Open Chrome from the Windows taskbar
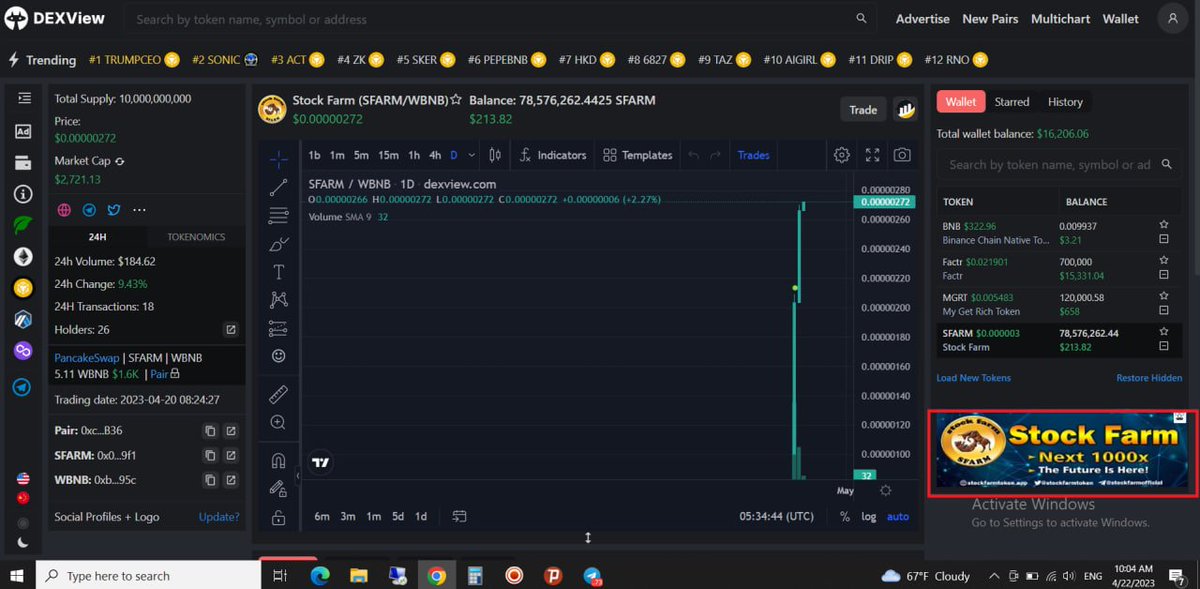This screenshot has width=1200, height=589. pos(436,575)
